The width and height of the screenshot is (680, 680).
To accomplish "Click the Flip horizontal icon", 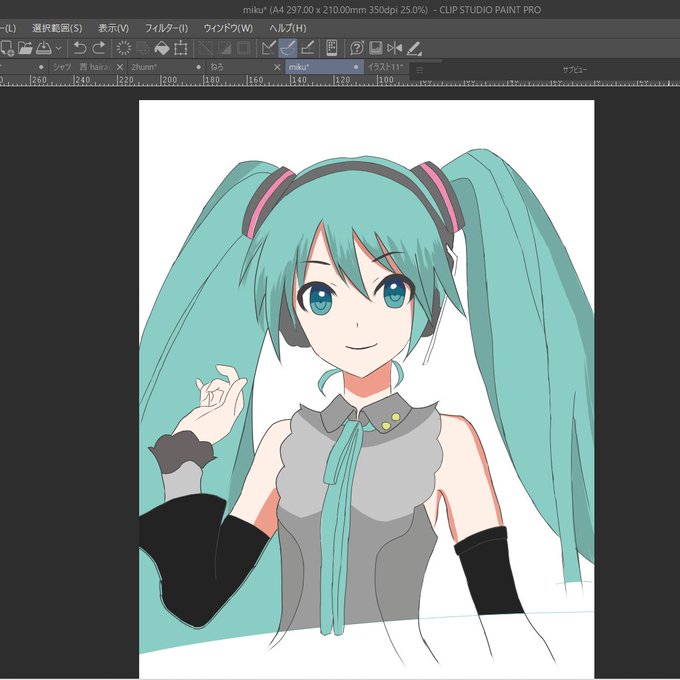I will tap(395, 48).
